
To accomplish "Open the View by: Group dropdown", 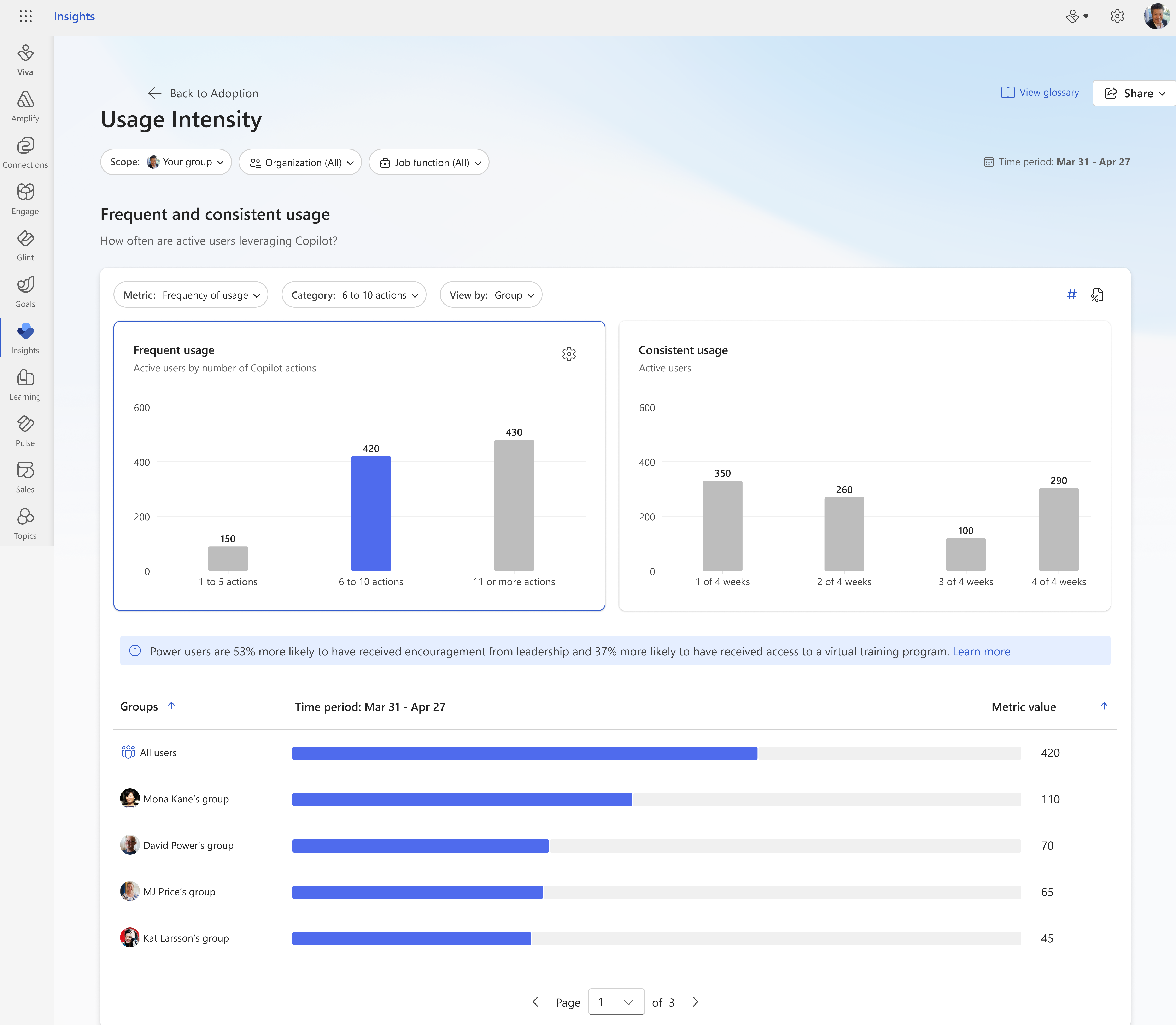I will (491, 295).
